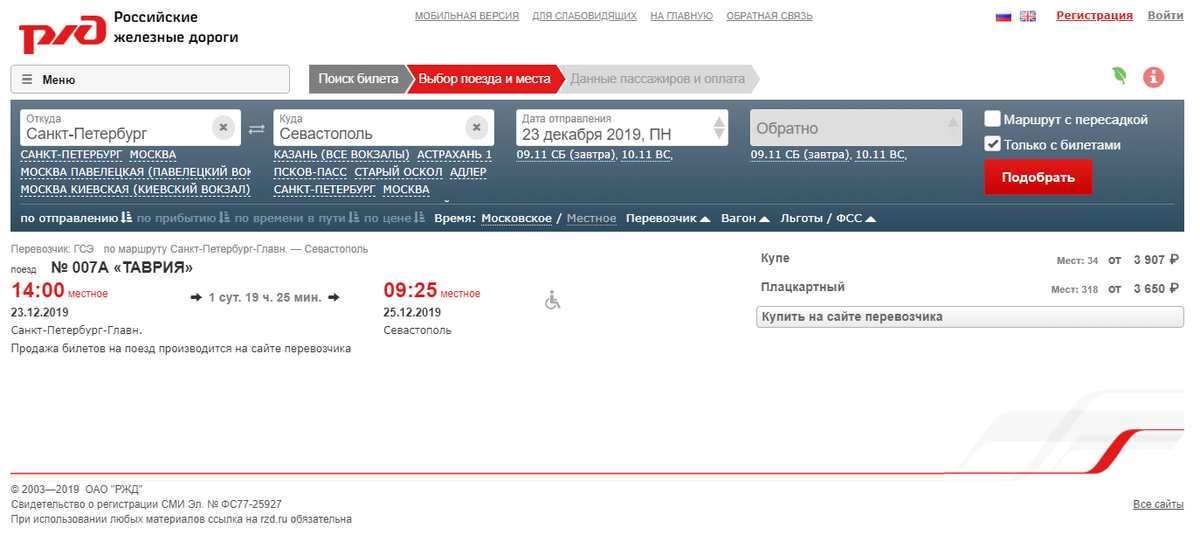This screenshot has height=542, width=1200.
Task: Pick 09.11 СБ (завтра) return date shortcut
Action: point(800,155)
